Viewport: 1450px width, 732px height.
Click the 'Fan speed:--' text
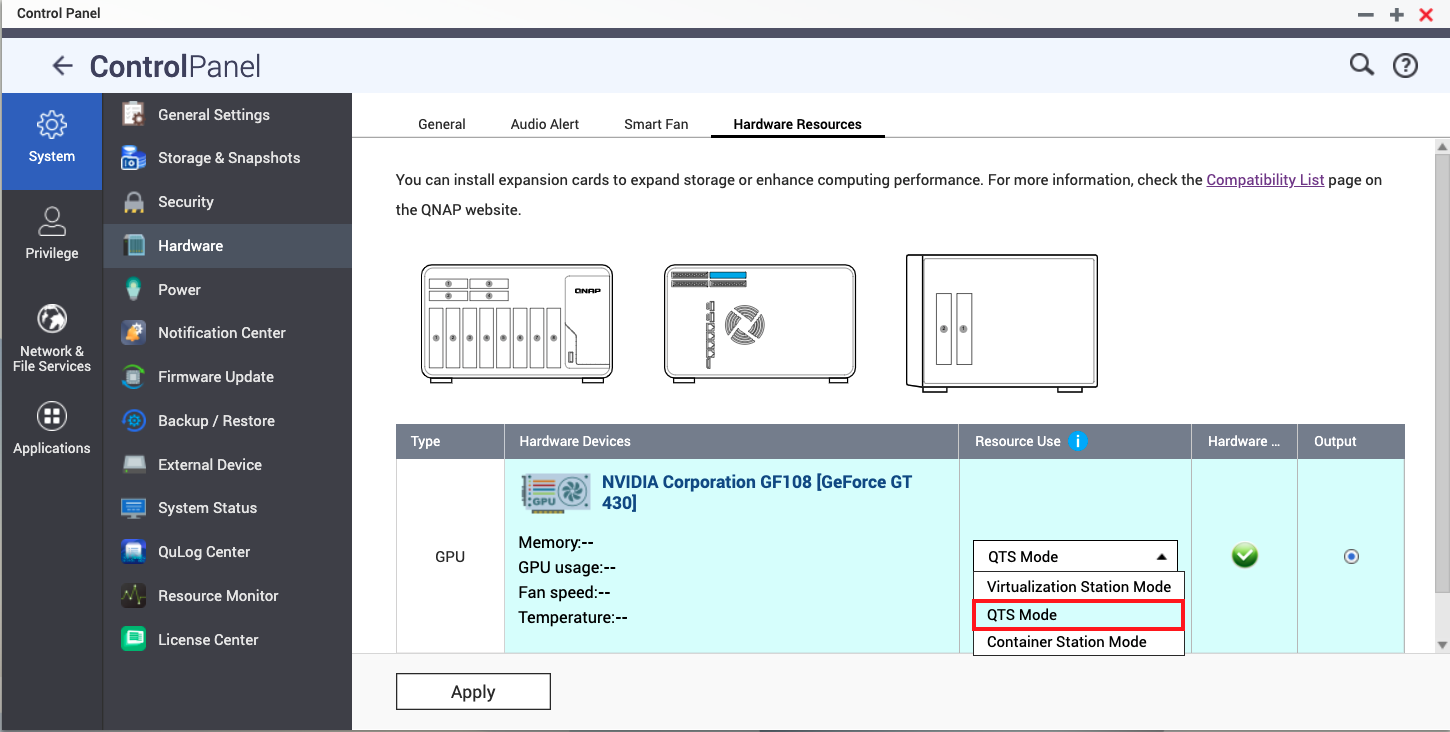pos(566,592)
